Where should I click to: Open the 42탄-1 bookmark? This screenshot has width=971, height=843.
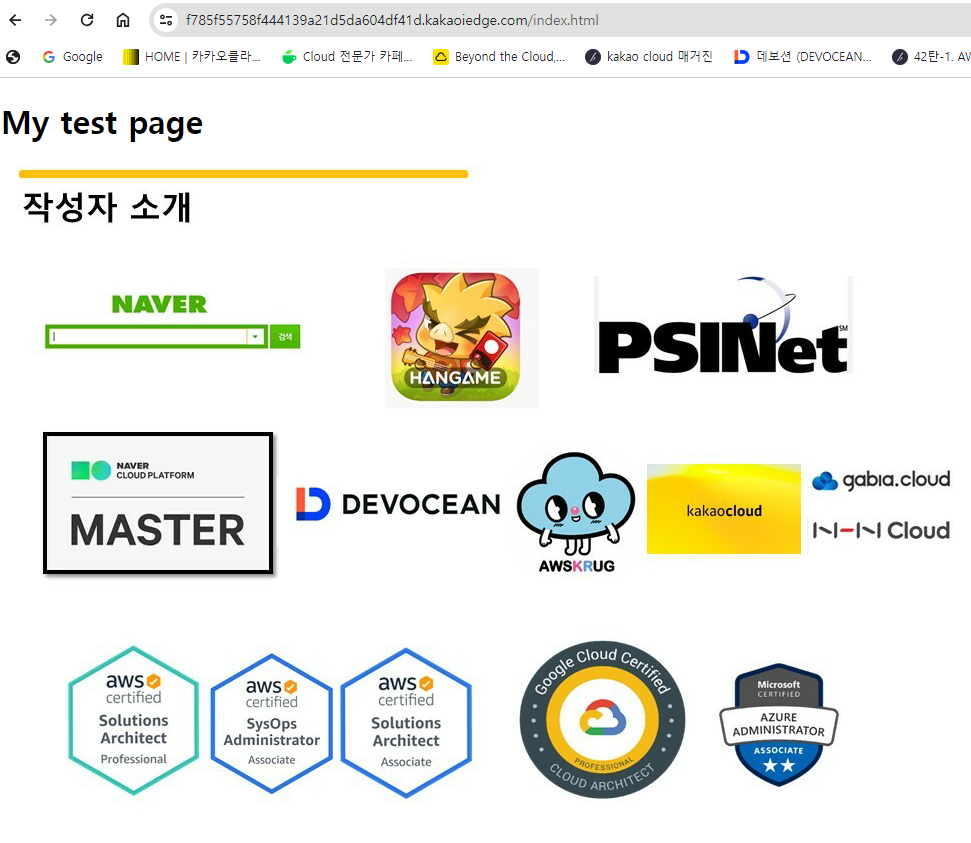(x=931, y=57)
